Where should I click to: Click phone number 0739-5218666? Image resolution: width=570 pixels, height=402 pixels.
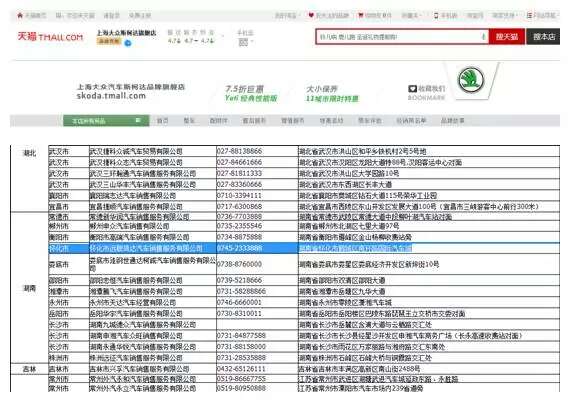[239, 280]
